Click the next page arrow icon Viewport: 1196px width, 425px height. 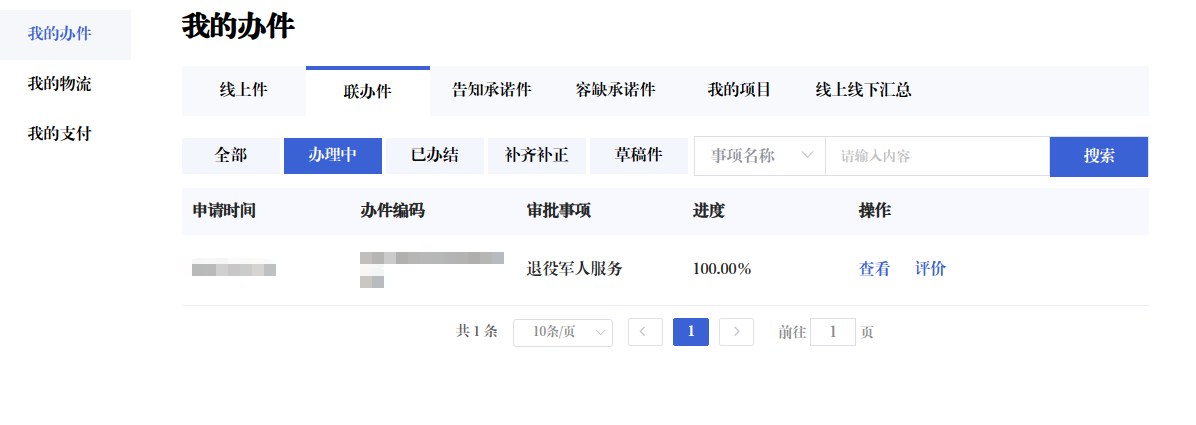click(x=736, y=332)
